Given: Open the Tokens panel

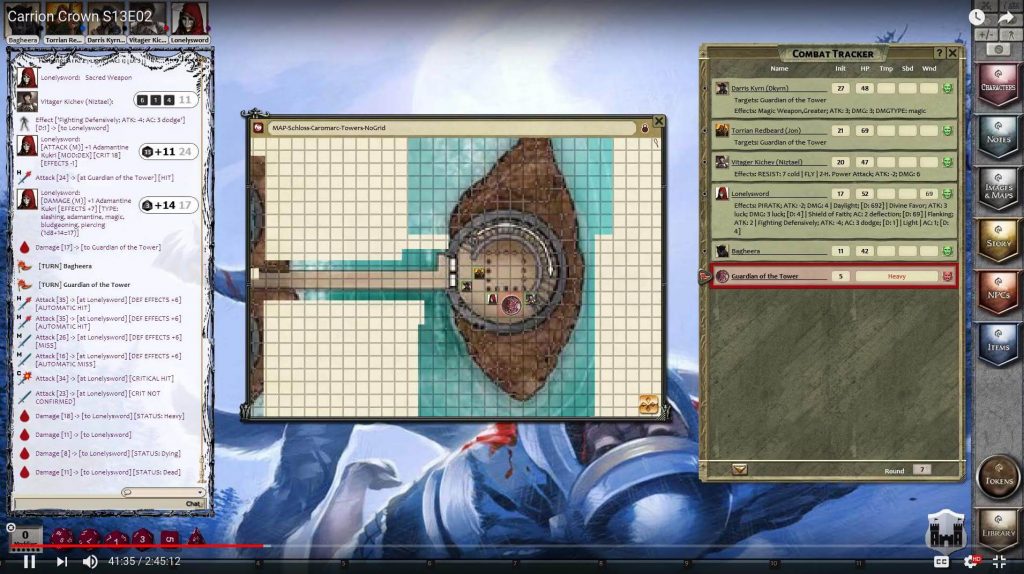Looking at the screenshot, I should pos(999,477).
